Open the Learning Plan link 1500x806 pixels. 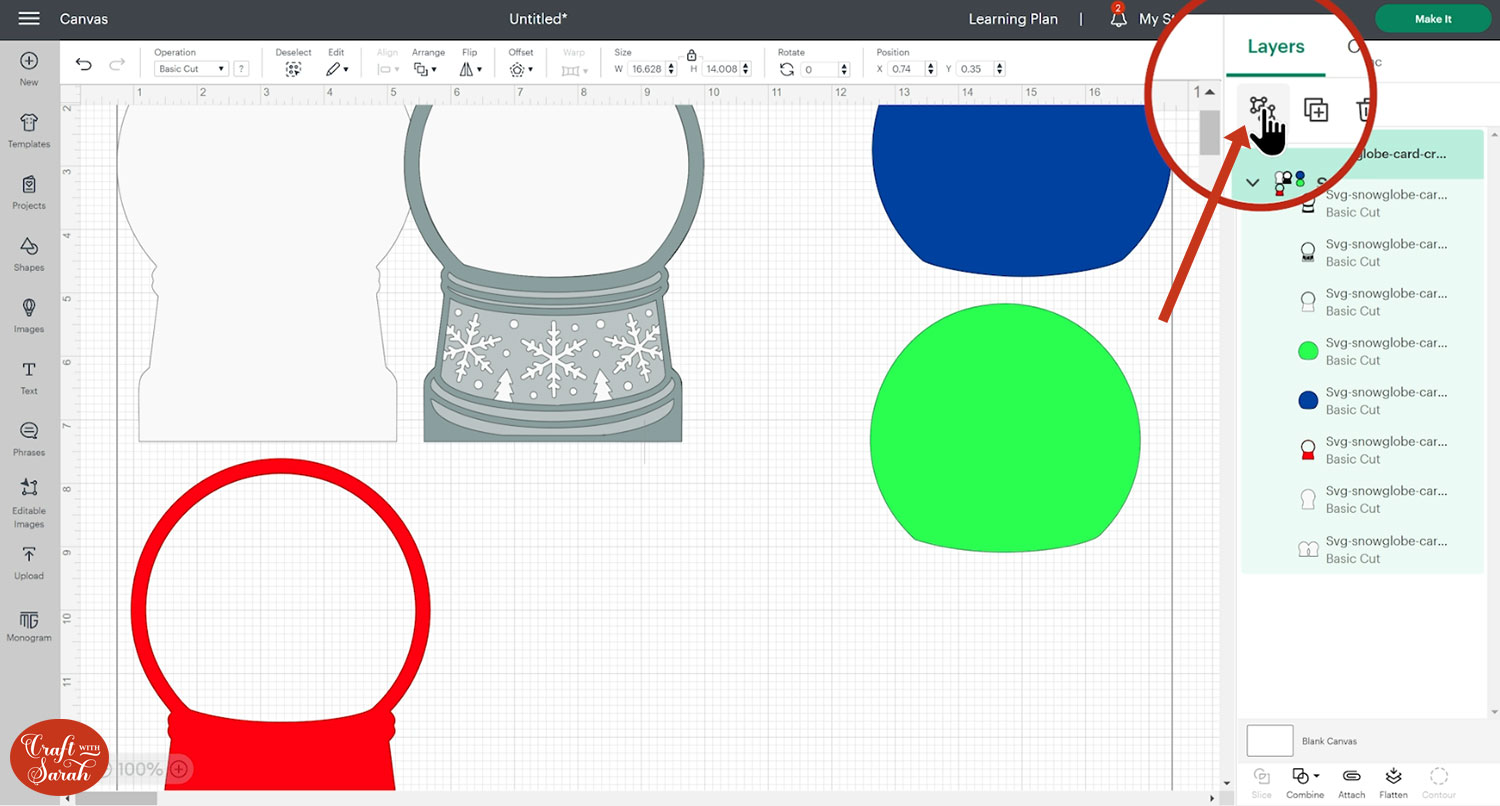(1013, 19)
